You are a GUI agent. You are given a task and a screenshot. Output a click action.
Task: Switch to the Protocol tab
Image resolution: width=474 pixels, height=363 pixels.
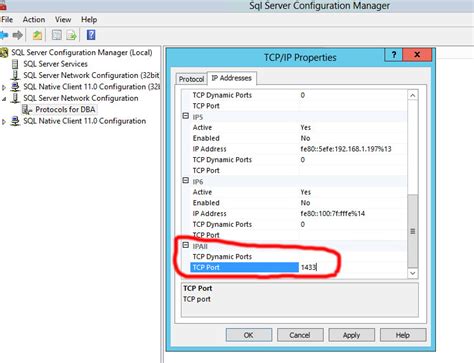click(x=191, y=79)
